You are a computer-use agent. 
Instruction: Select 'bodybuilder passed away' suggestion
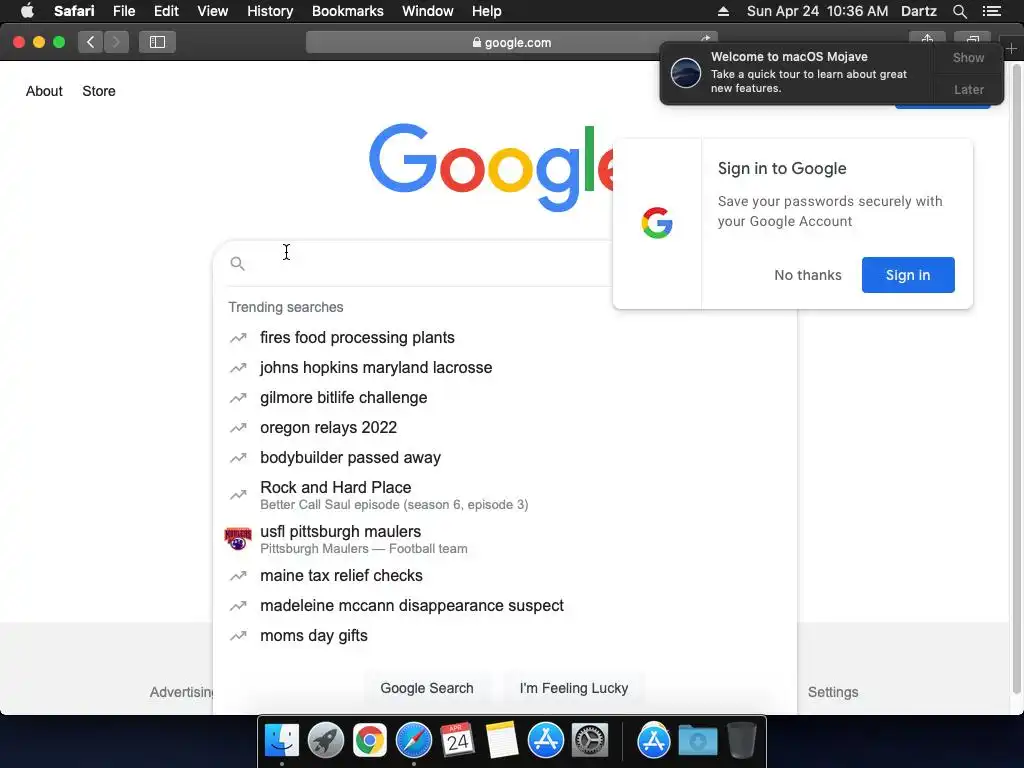click(504, 458)
